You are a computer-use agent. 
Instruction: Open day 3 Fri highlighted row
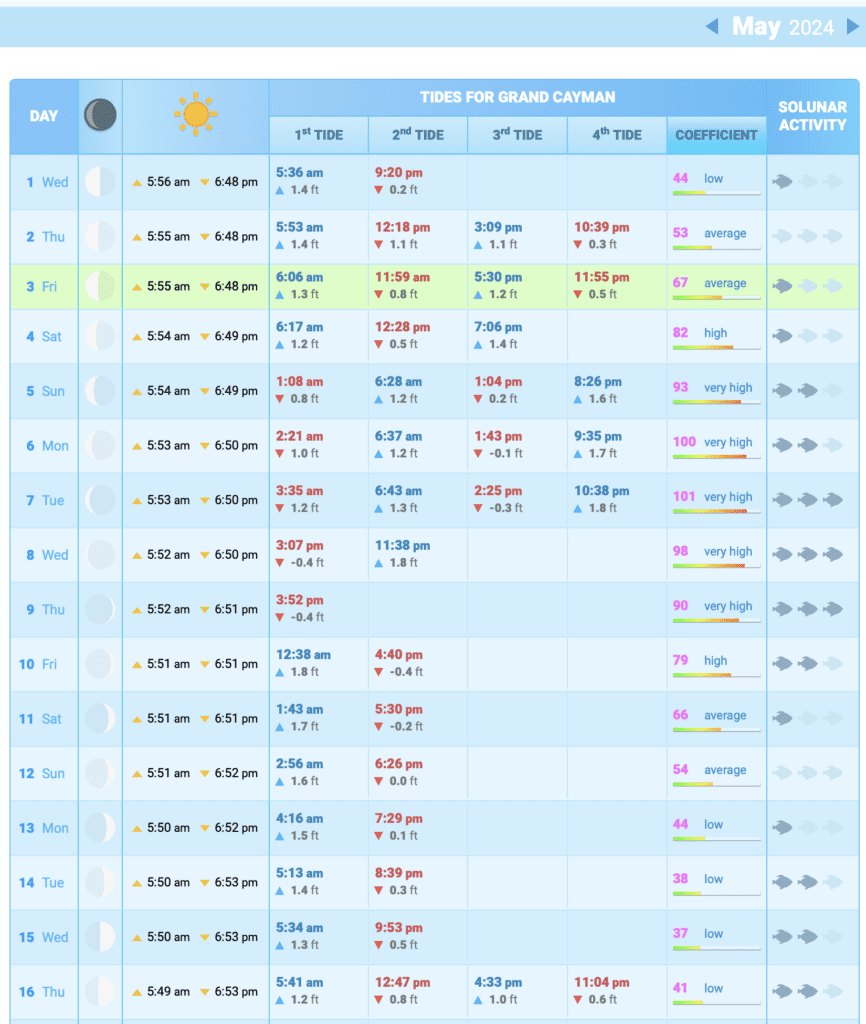[x=43, y=287]
